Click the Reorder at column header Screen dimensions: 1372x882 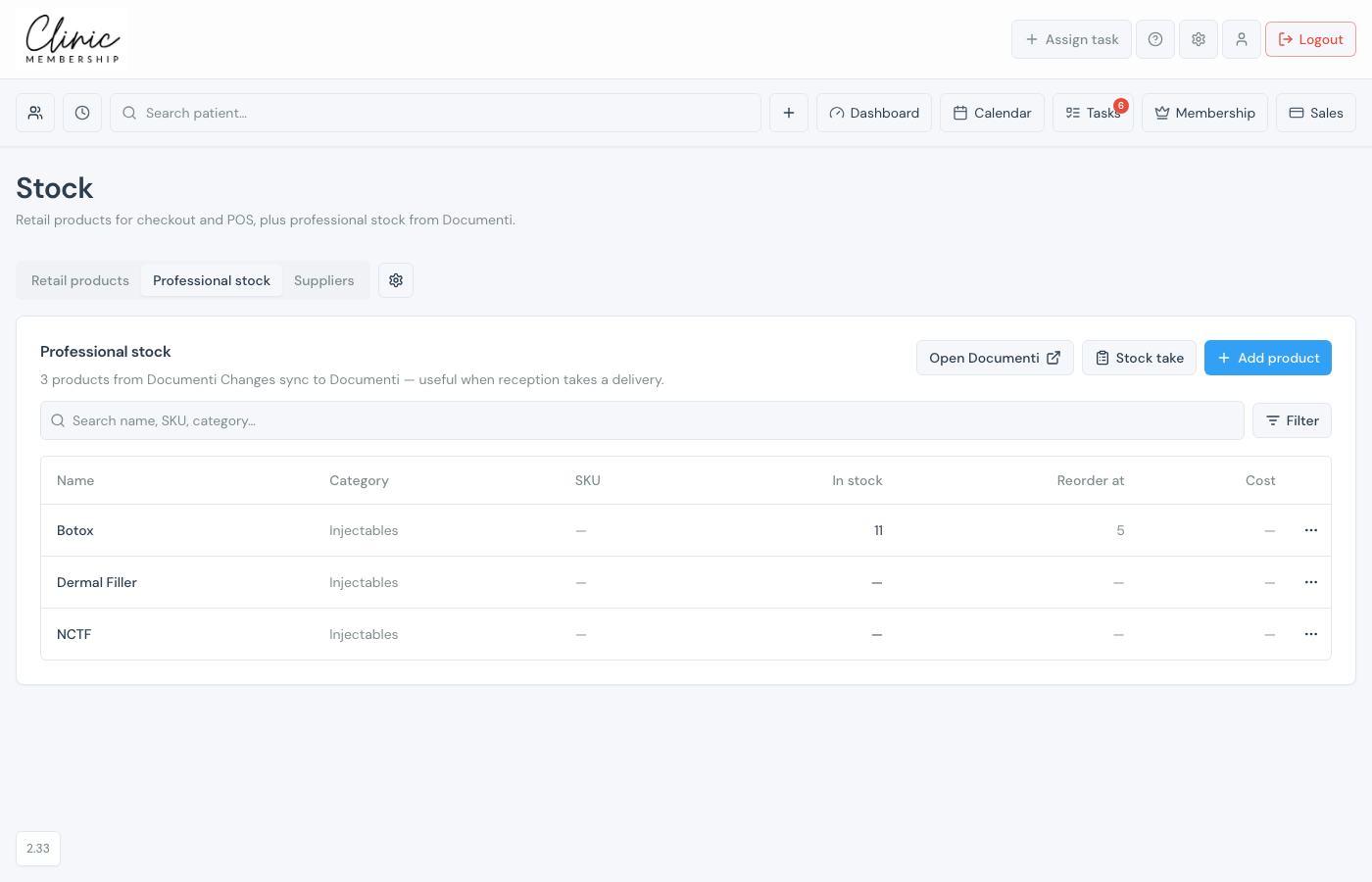(1091, 480)
